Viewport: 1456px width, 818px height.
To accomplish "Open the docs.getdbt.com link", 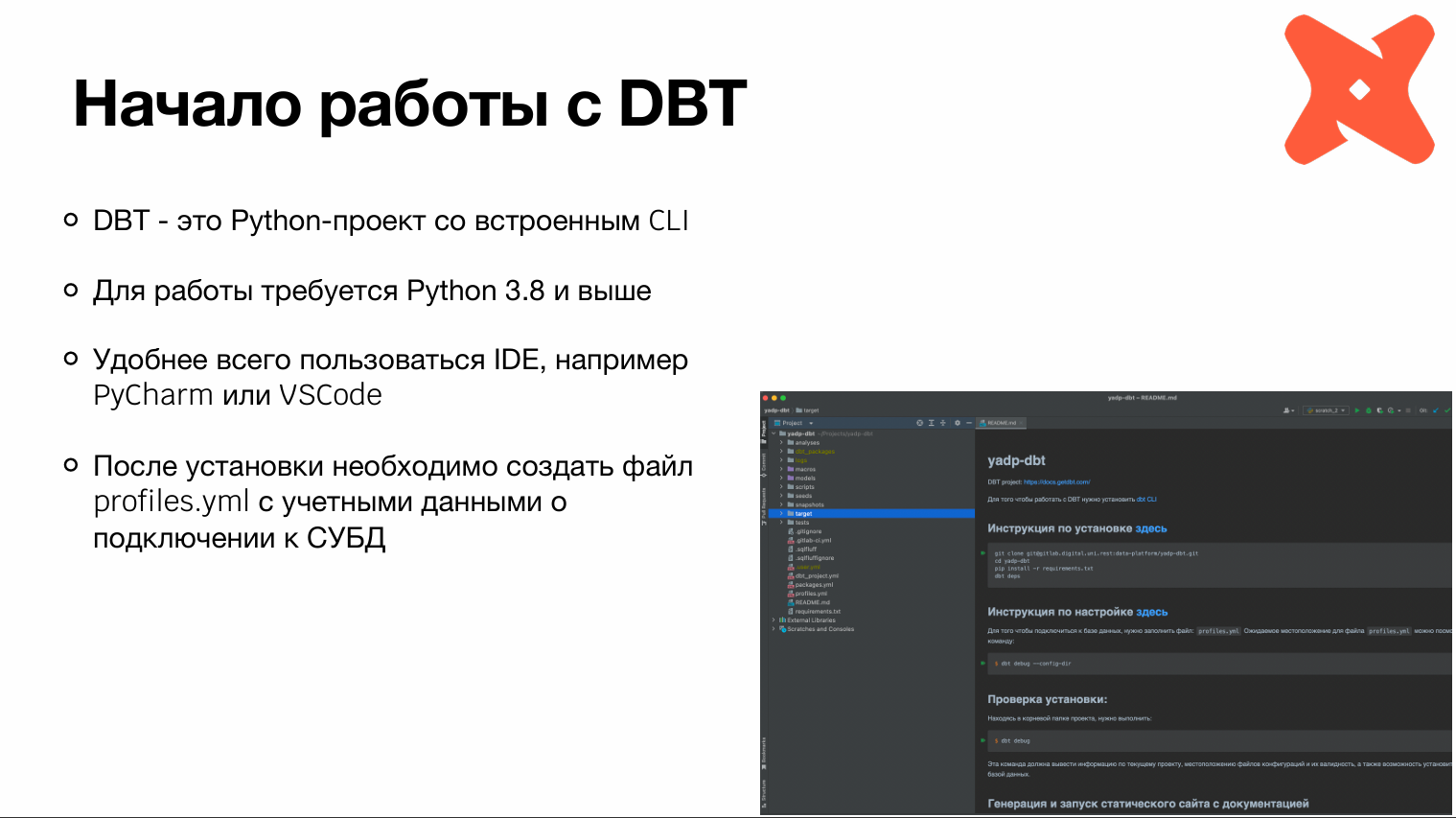I will coord(1056,482).
